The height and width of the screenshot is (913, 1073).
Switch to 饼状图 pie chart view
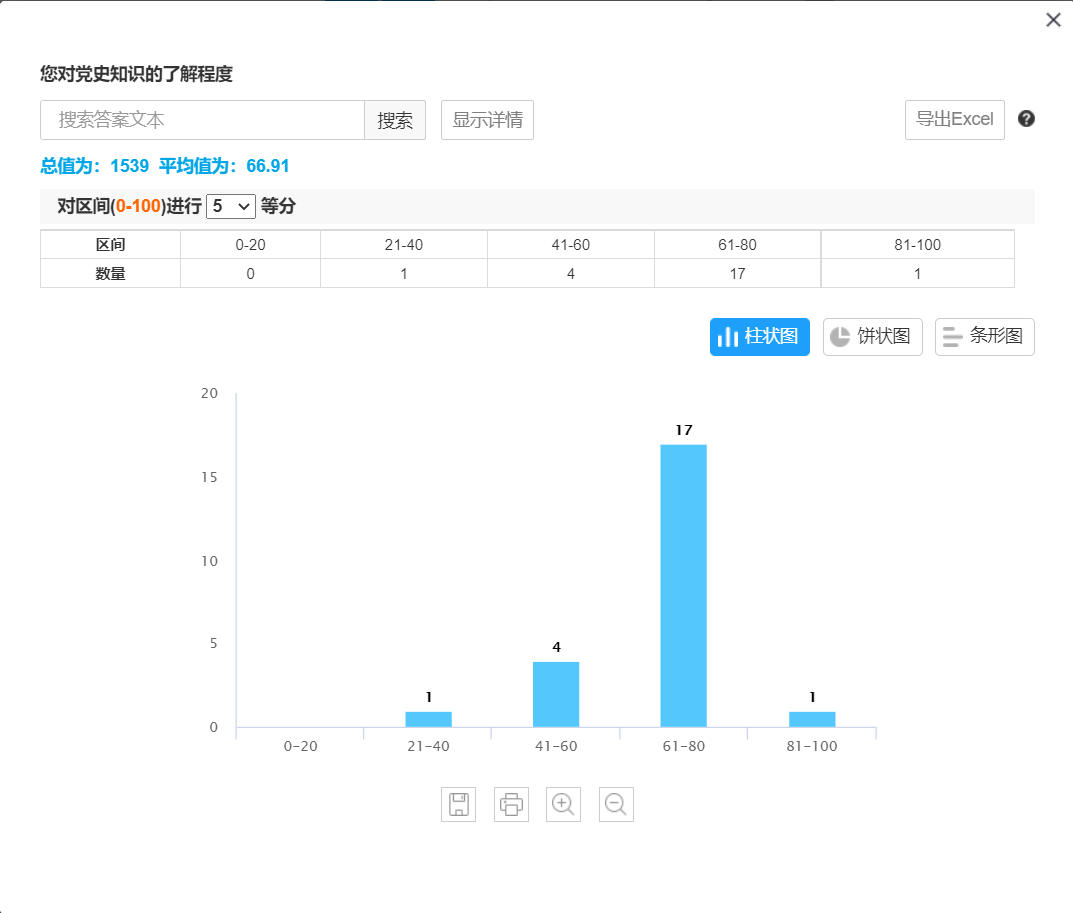pos(872,337)
